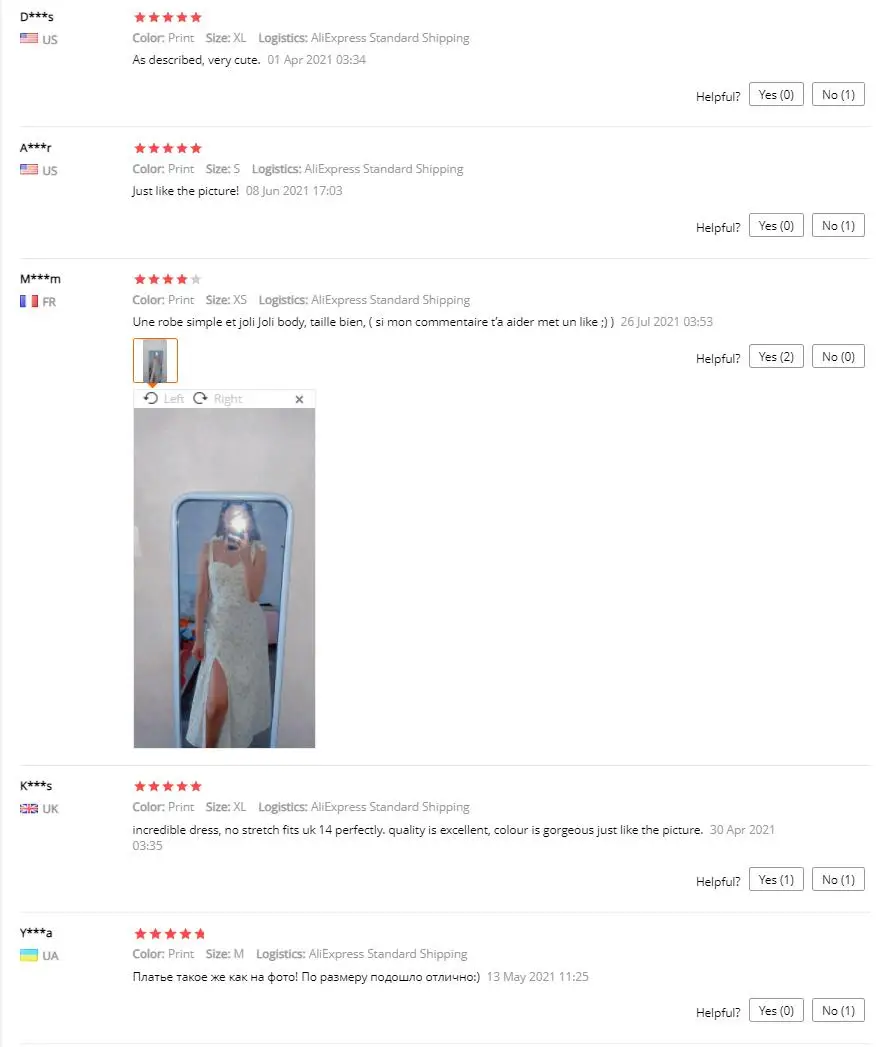Image resolution: width=886 pixels, height=1047 pixels.
Task: Vote No (1) on Y***a's review
Action: (x=838, y=1010)
